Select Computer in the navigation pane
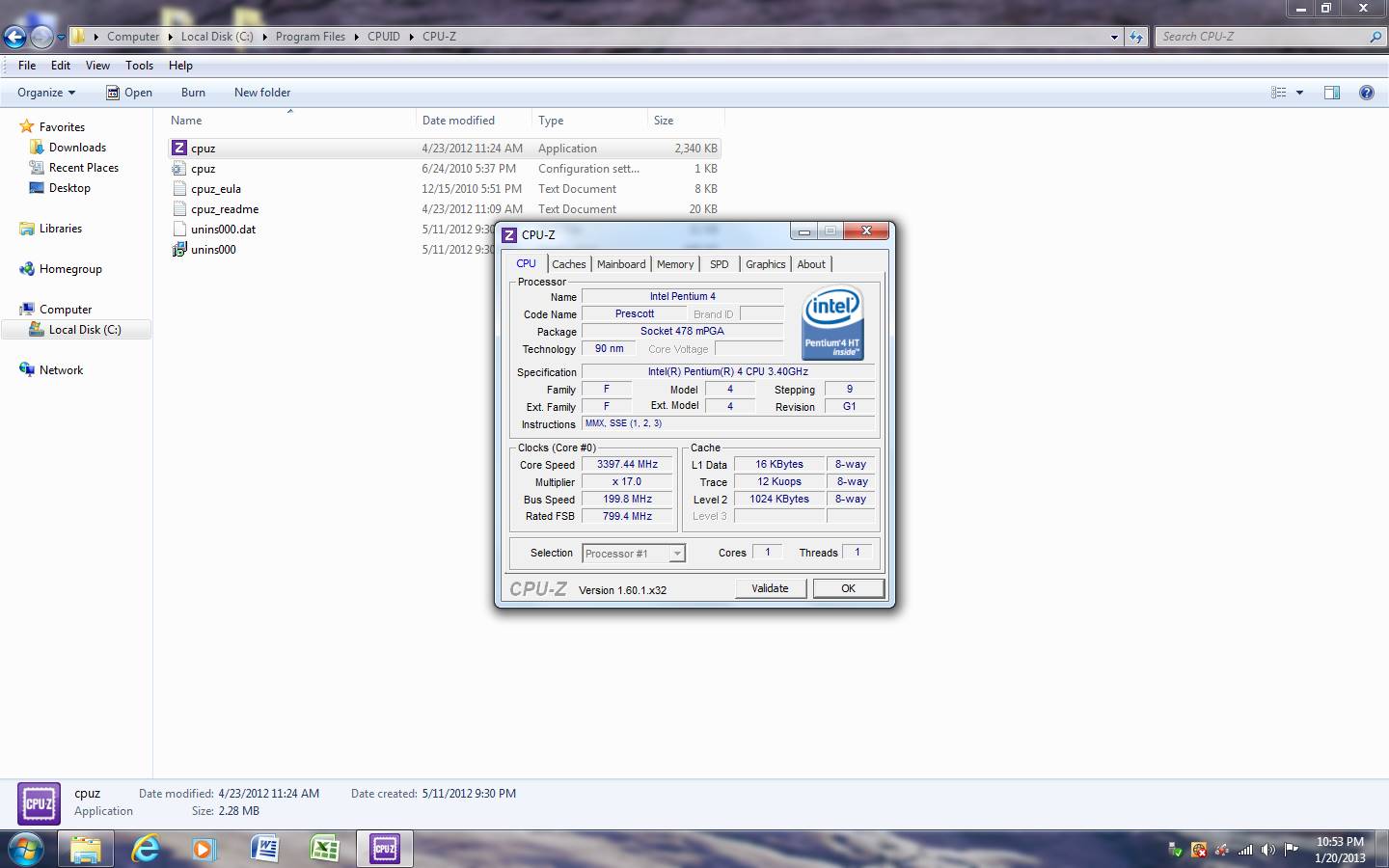This screenshot has width=1389, height=868. point(66,310)
